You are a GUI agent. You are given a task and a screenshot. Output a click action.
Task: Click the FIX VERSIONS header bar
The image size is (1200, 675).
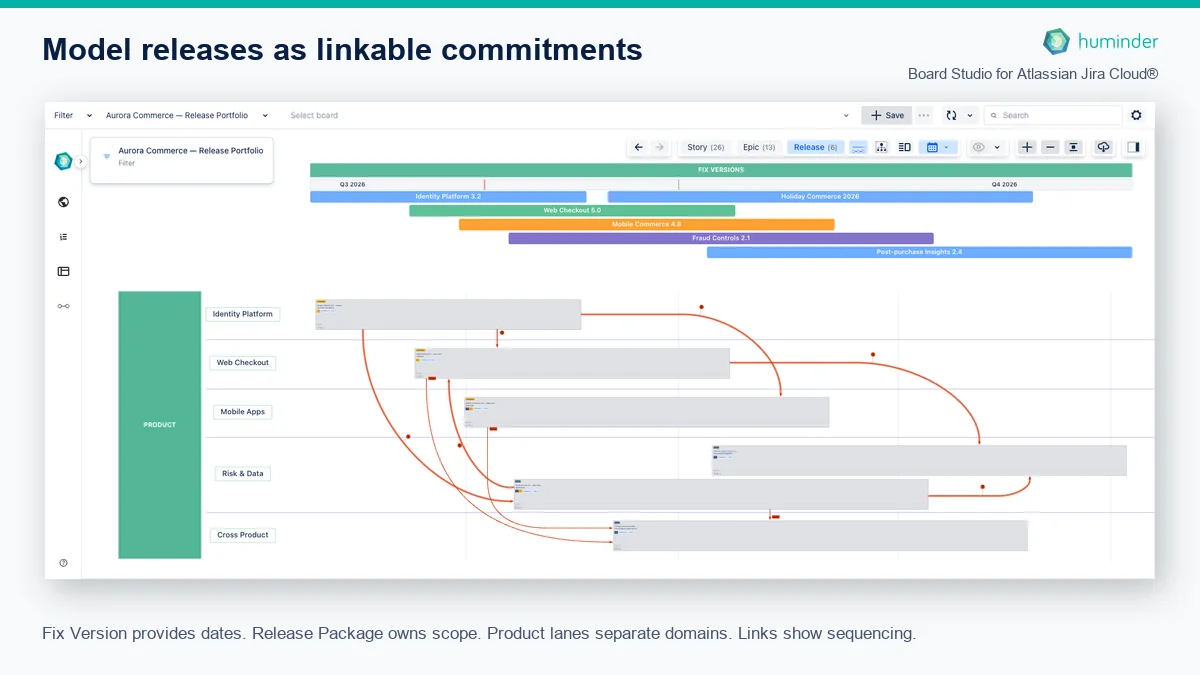click(721, 170)
